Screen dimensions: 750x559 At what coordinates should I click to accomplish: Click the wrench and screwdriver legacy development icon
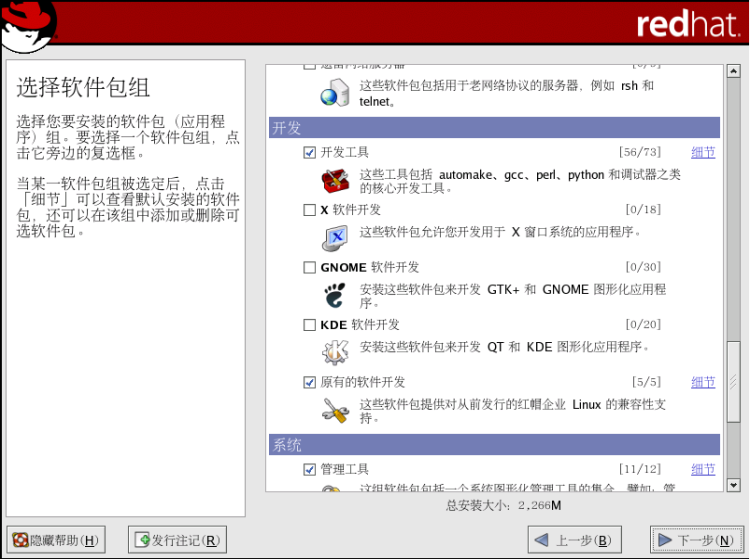(335, 410)
